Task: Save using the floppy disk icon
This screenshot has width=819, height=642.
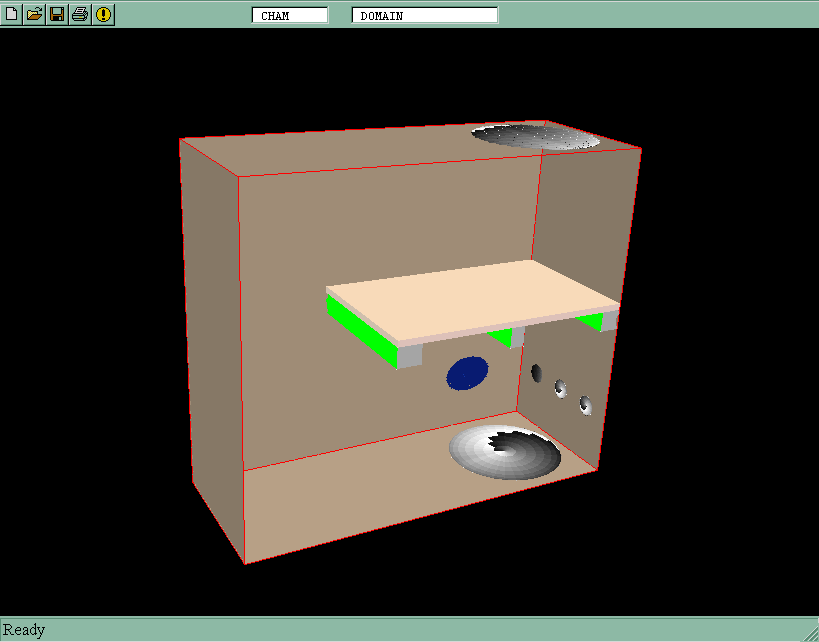Action: pyautogui.click(x=57, y=14)
